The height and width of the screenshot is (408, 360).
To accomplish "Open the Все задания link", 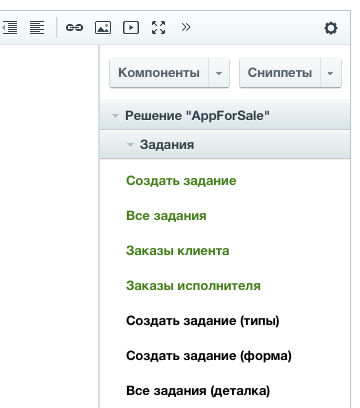I will (x=166, y=216).
